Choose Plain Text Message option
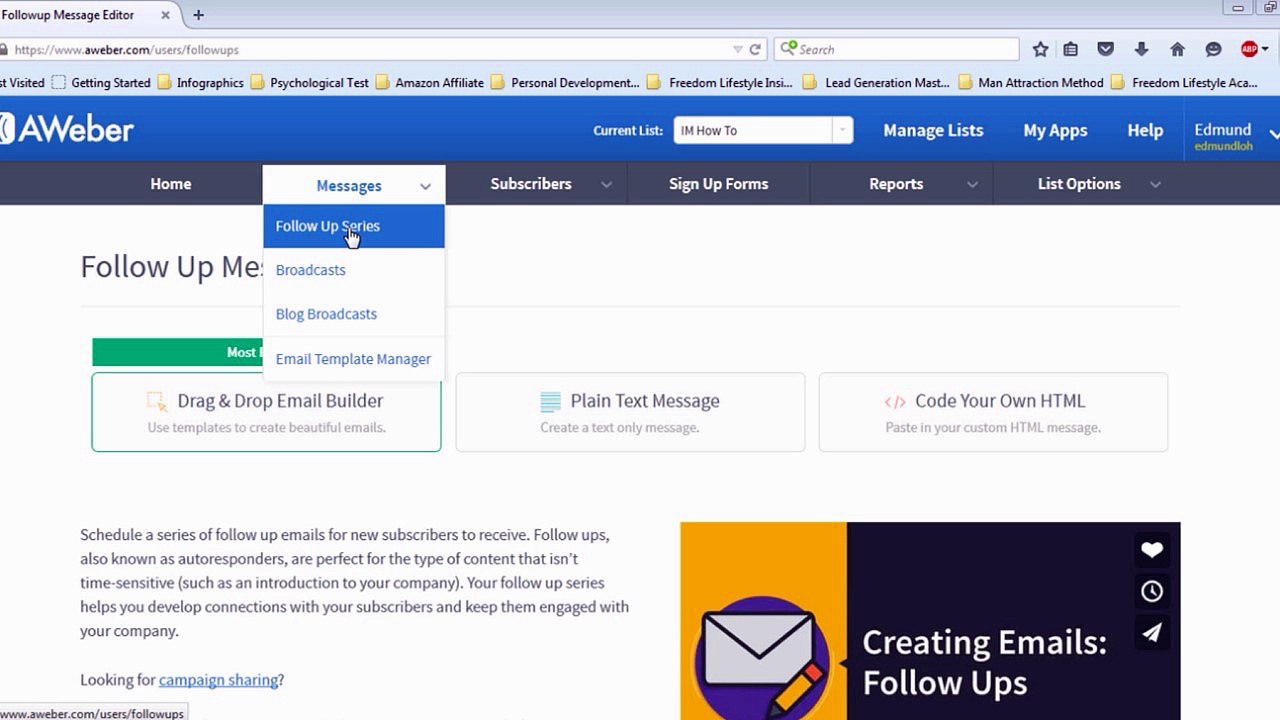The image size is (1280, 720). [630, 412]
